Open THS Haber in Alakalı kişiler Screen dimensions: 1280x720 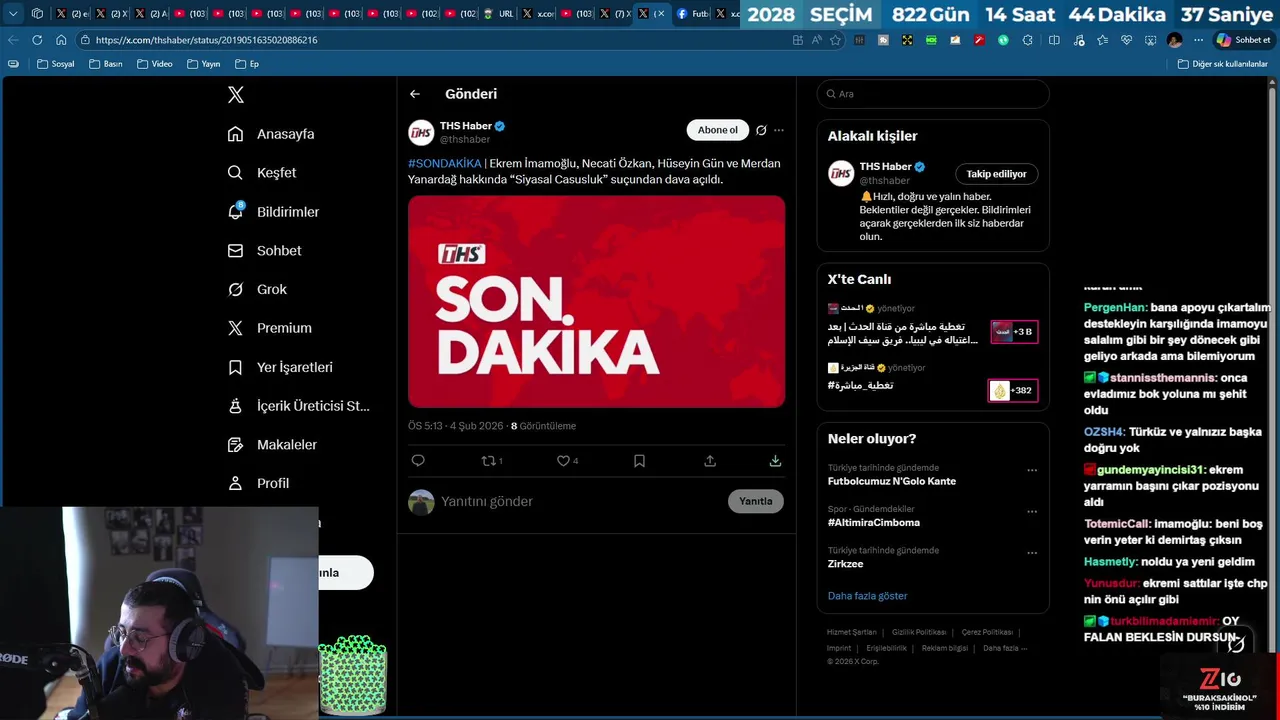(885, 167)
